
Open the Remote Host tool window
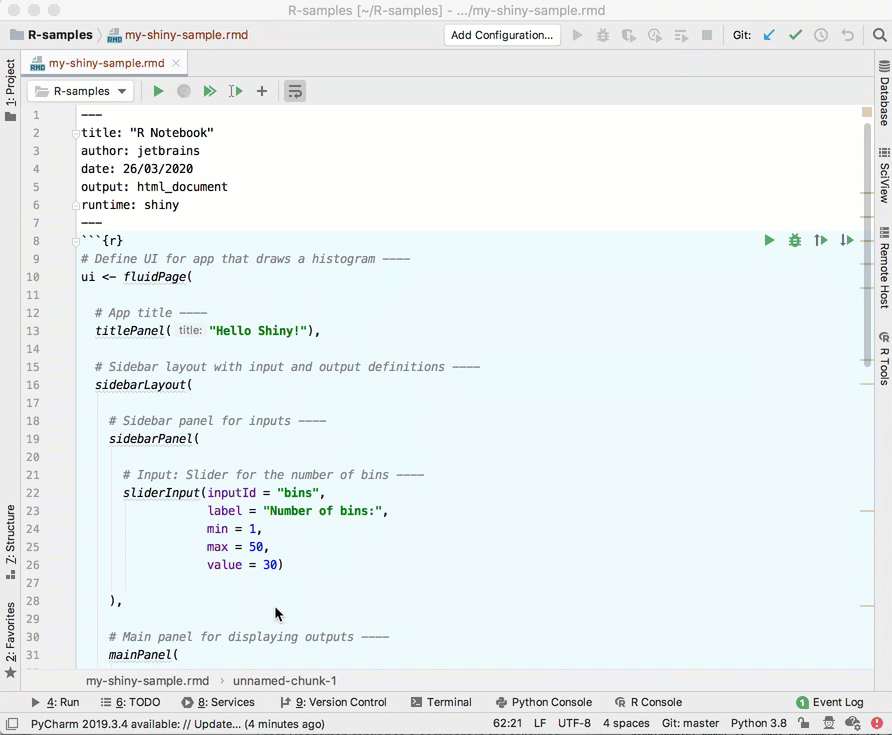(x=883, y=267)
